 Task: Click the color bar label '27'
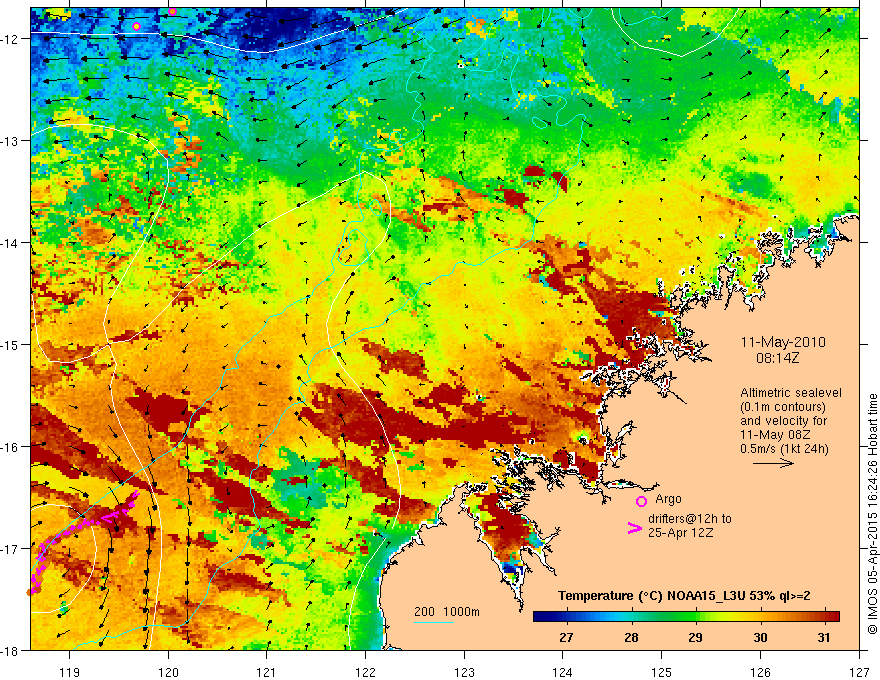(566, 637)
